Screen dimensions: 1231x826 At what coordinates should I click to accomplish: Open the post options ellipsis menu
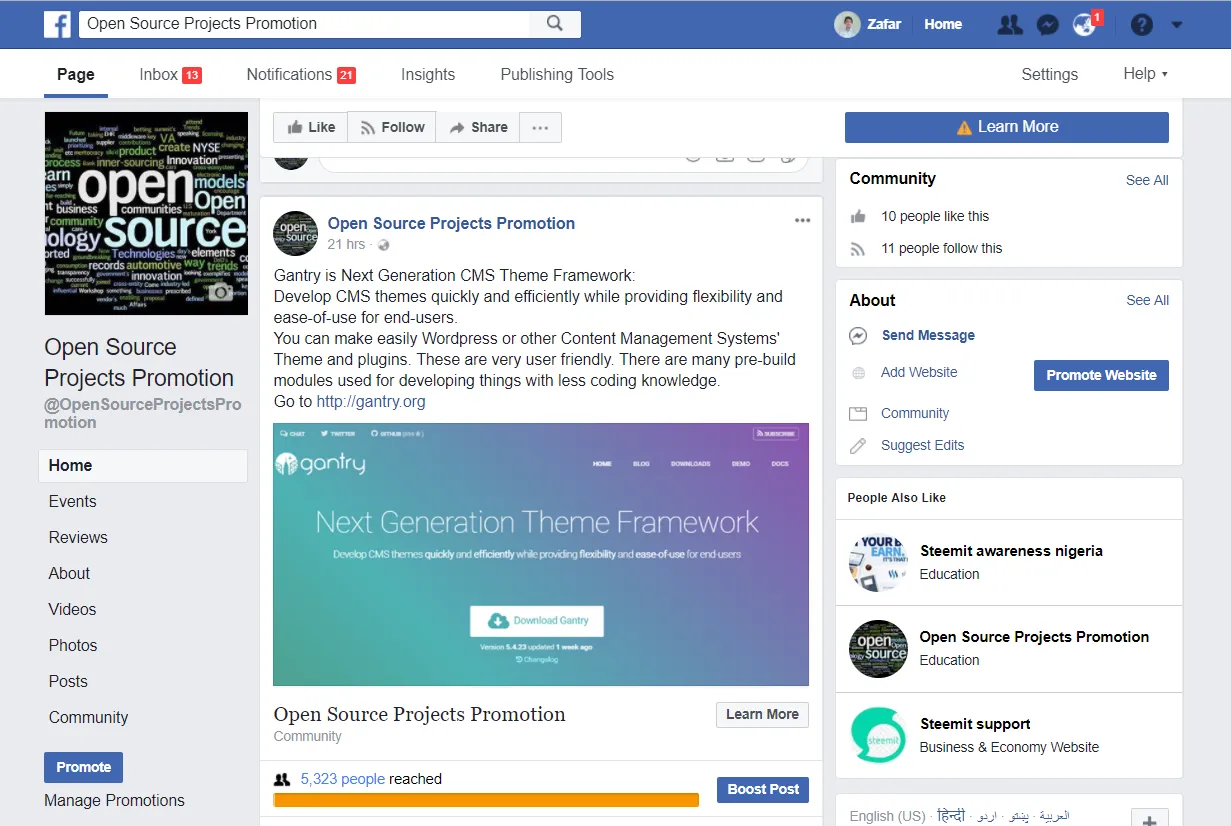coord(803,221)
